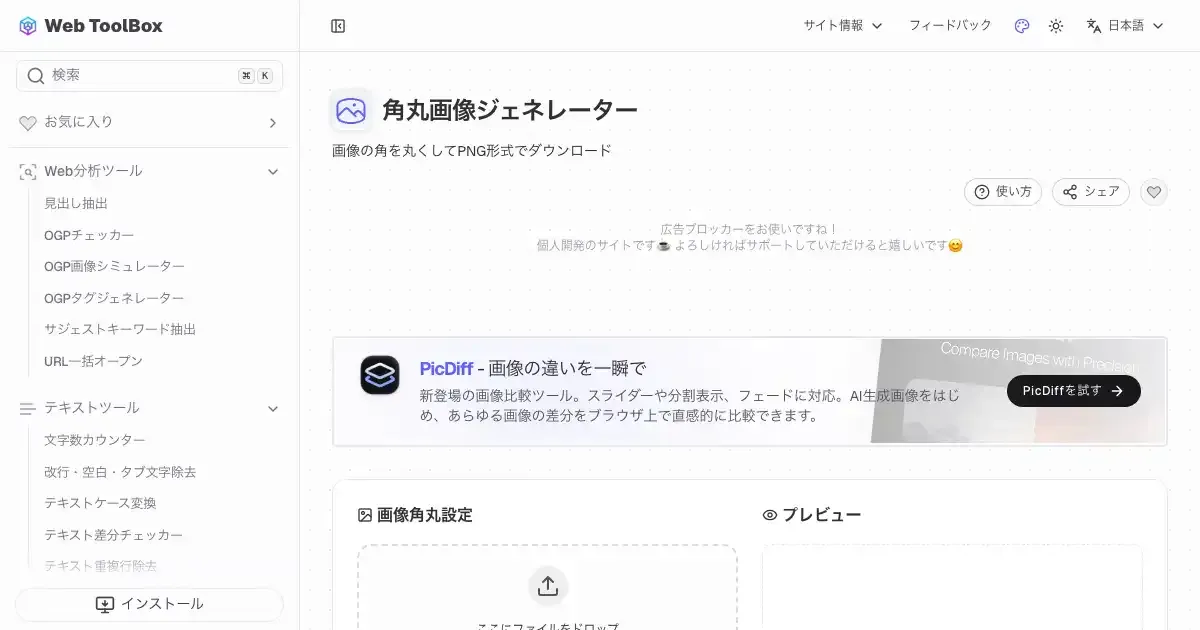Click the テキストツール section icon
The image size is (1200, 630).
click(x=28, y=408)
